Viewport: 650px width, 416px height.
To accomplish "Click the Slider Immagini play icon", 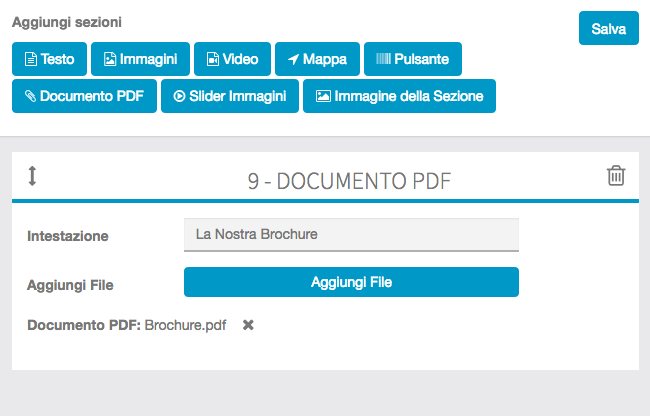I will coord(180,97).
